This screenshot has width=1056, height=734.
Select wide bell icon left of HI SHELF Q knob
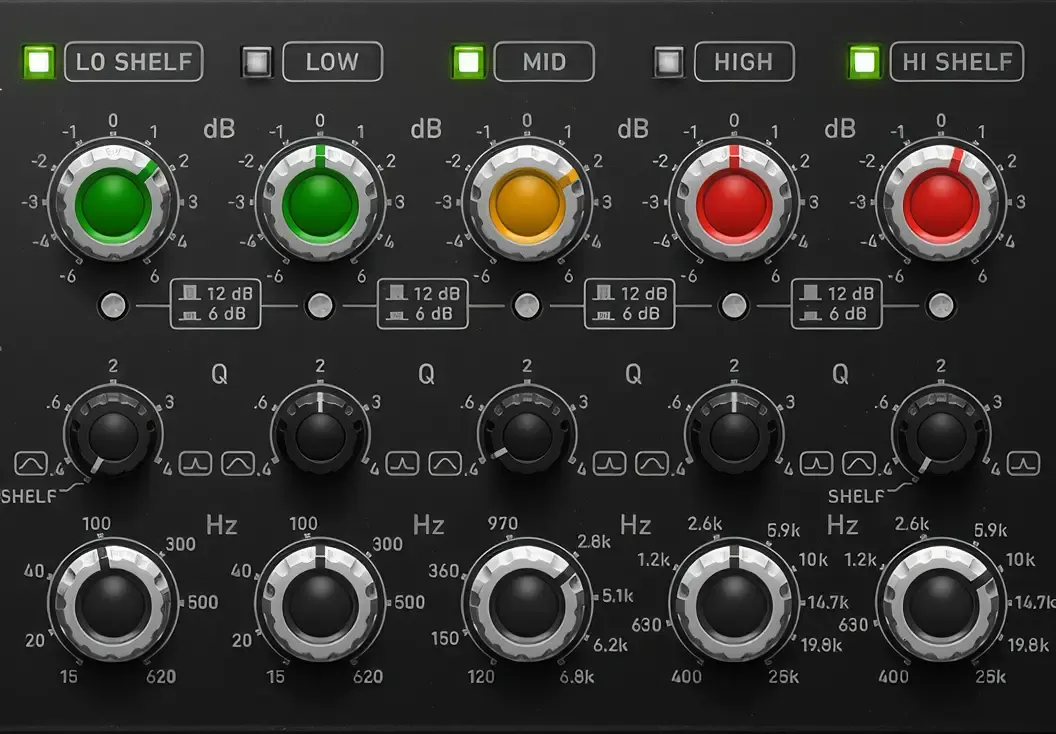(x=859, y=463)
